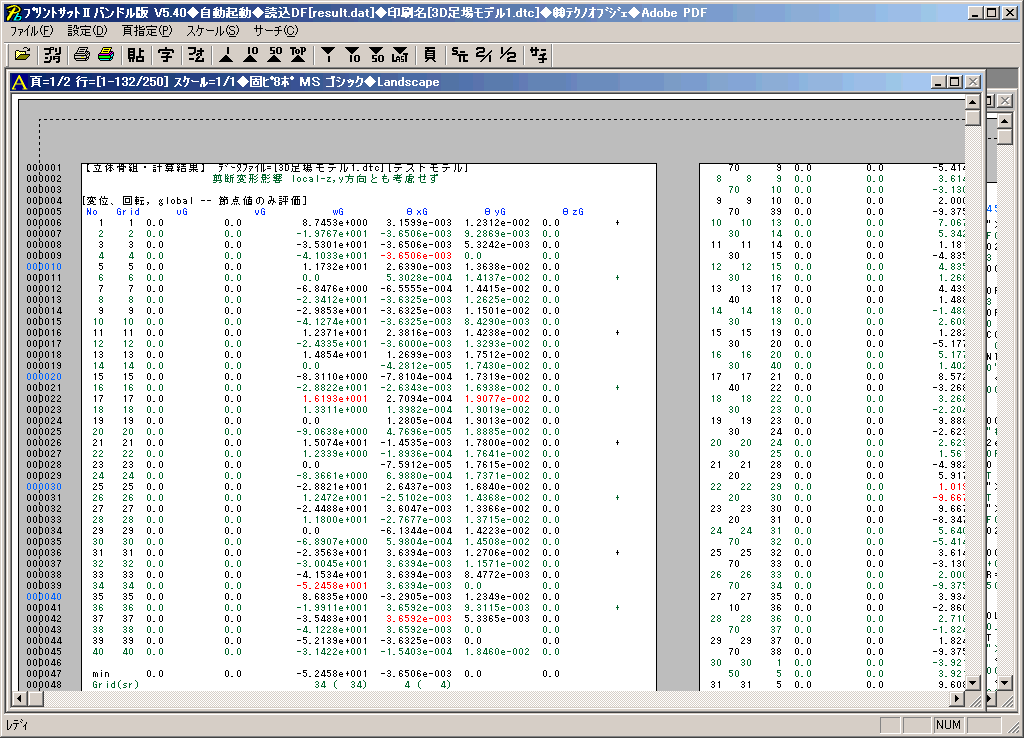The height and width of the screenshot is (738, 1024).
Task: Click the 頁 page toolbar icon
Action: [x=430, y=55]
